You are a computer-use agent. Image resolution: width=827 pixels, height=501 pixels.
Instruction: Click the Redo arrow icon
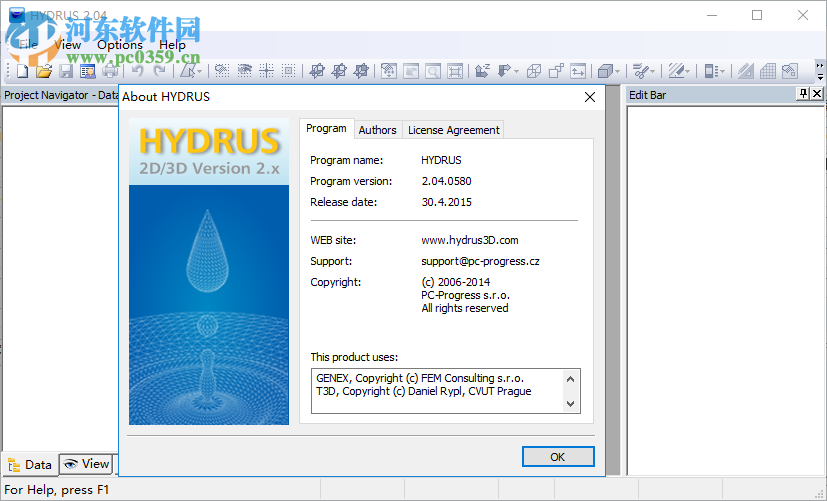click(x=159, y=71)
